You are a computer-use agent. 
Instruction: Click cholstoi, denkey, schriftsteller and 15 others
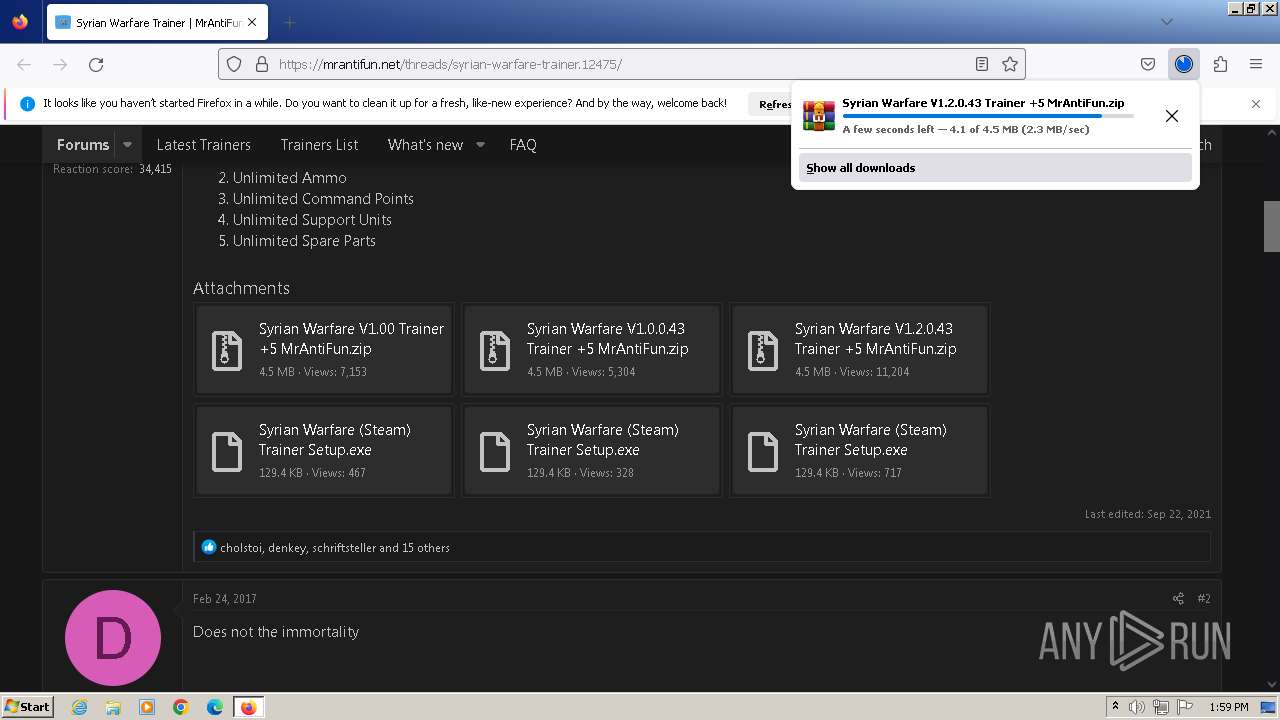(x=335, y=548)
